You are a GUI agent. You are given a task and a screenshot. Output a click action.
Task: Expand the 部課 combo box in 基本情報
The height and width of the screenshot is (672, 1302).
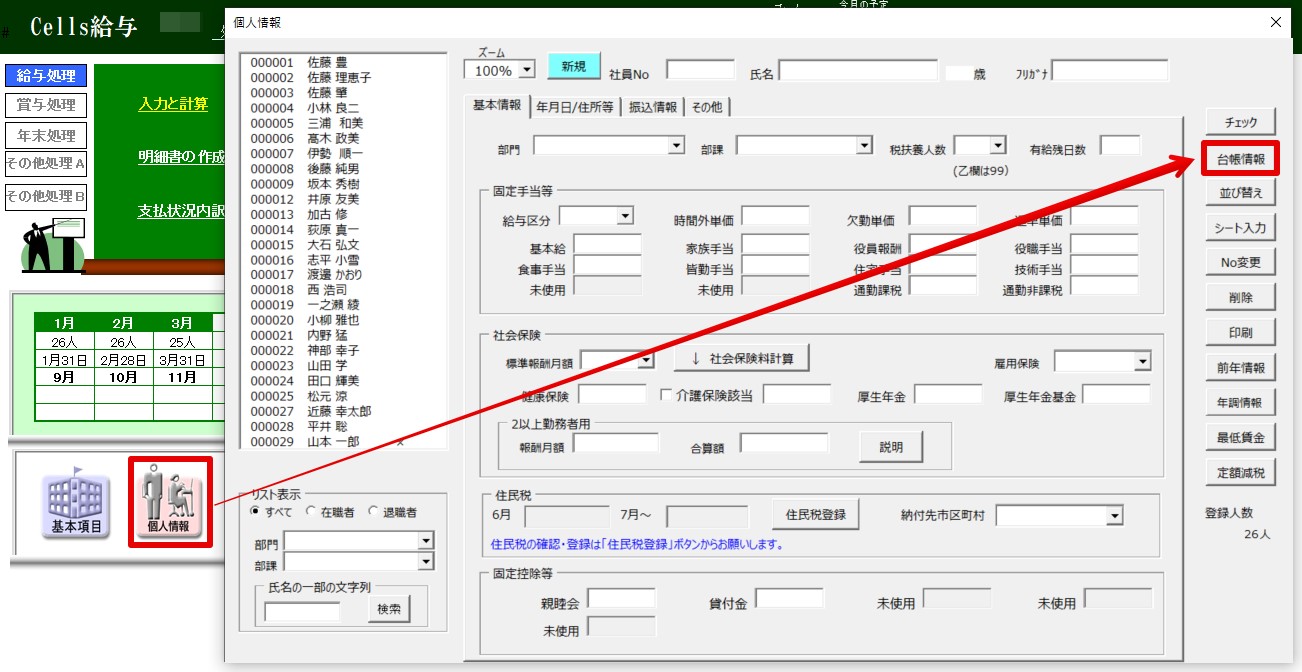point(865,146)
